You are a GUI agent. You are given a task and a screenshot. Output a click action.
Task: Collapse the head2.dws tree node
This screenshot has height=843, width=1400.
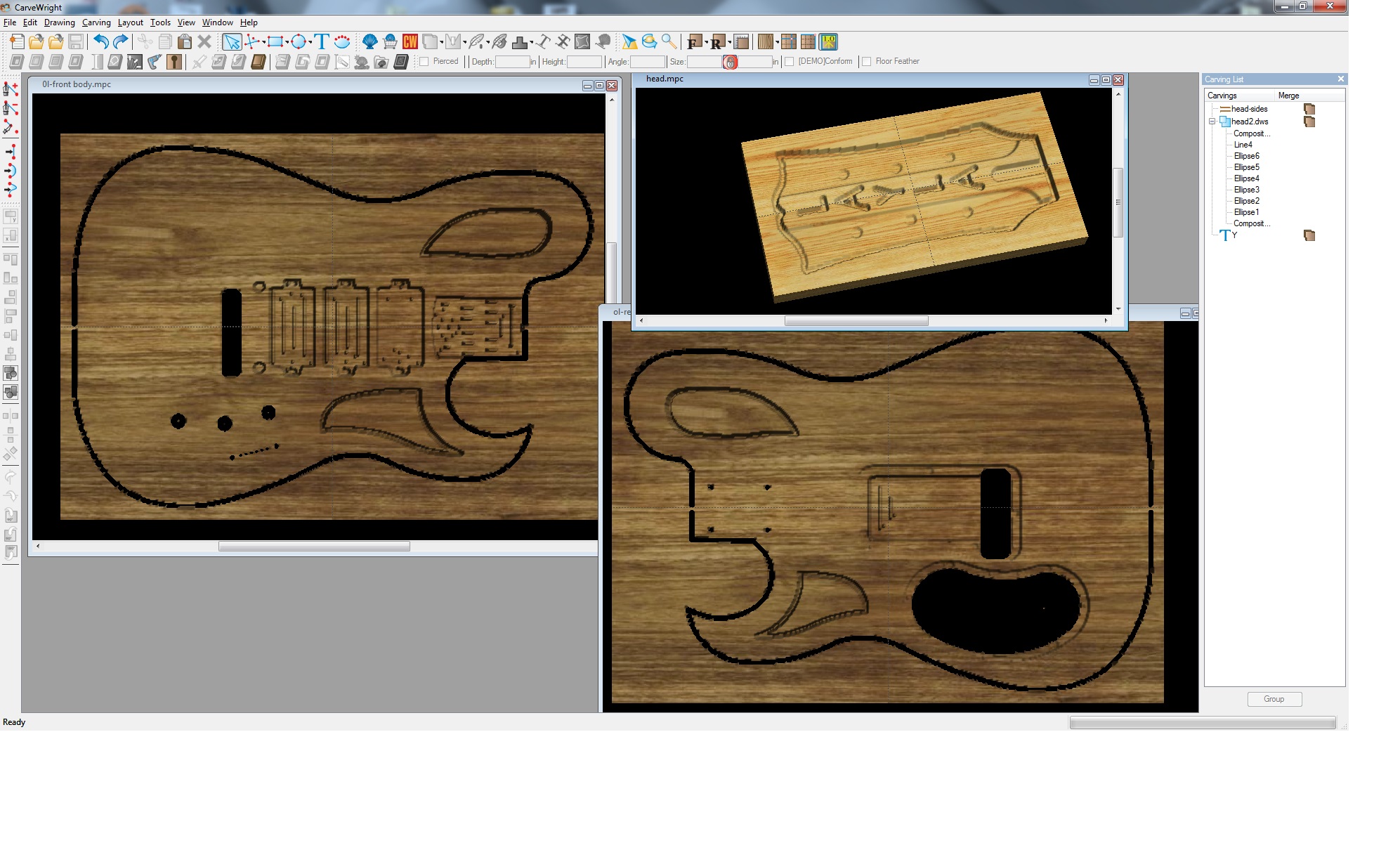1212,122
